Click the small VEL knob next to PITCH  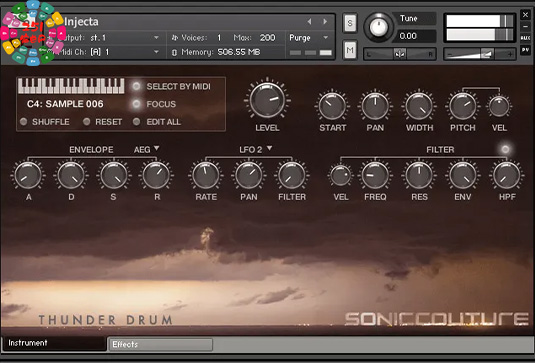pyautogui.click(x=499, y=106)
